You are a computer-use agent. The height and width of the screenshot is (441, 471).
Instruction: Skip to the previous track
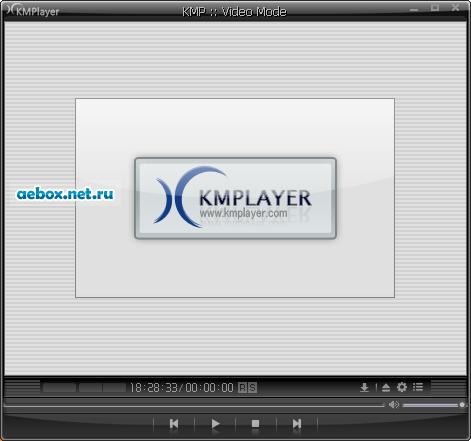click(174, 424)
